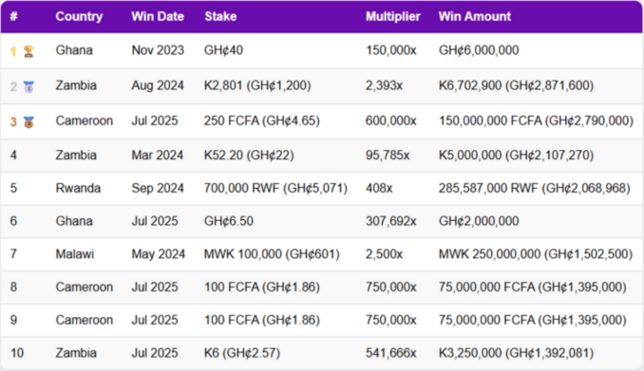Image resolution: width=644 pixels, height=371 pixels.
Task: Click the row number 5 cell
Action: click(x=14, y=188)
